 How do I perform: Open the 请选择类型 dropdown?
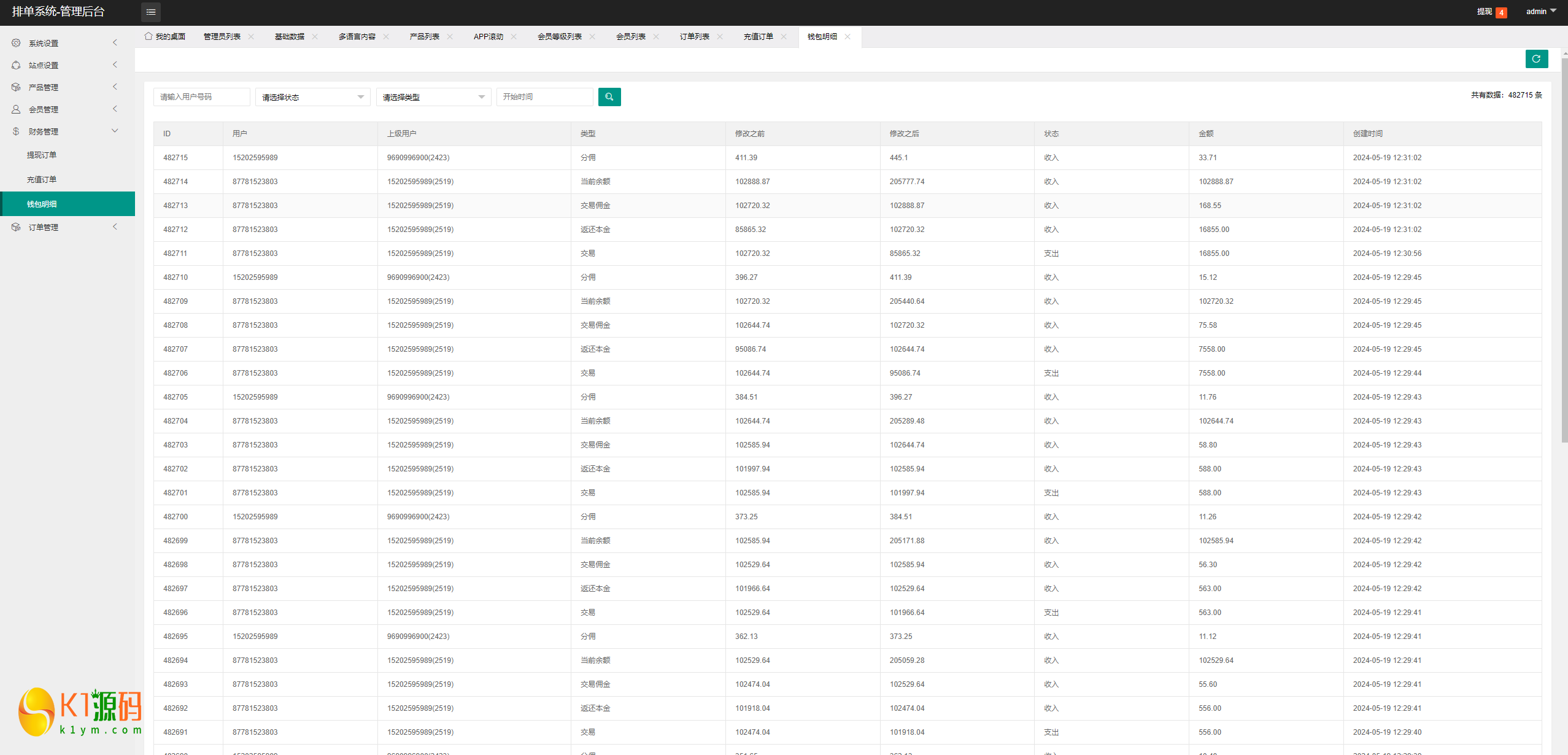click(433, 97)
